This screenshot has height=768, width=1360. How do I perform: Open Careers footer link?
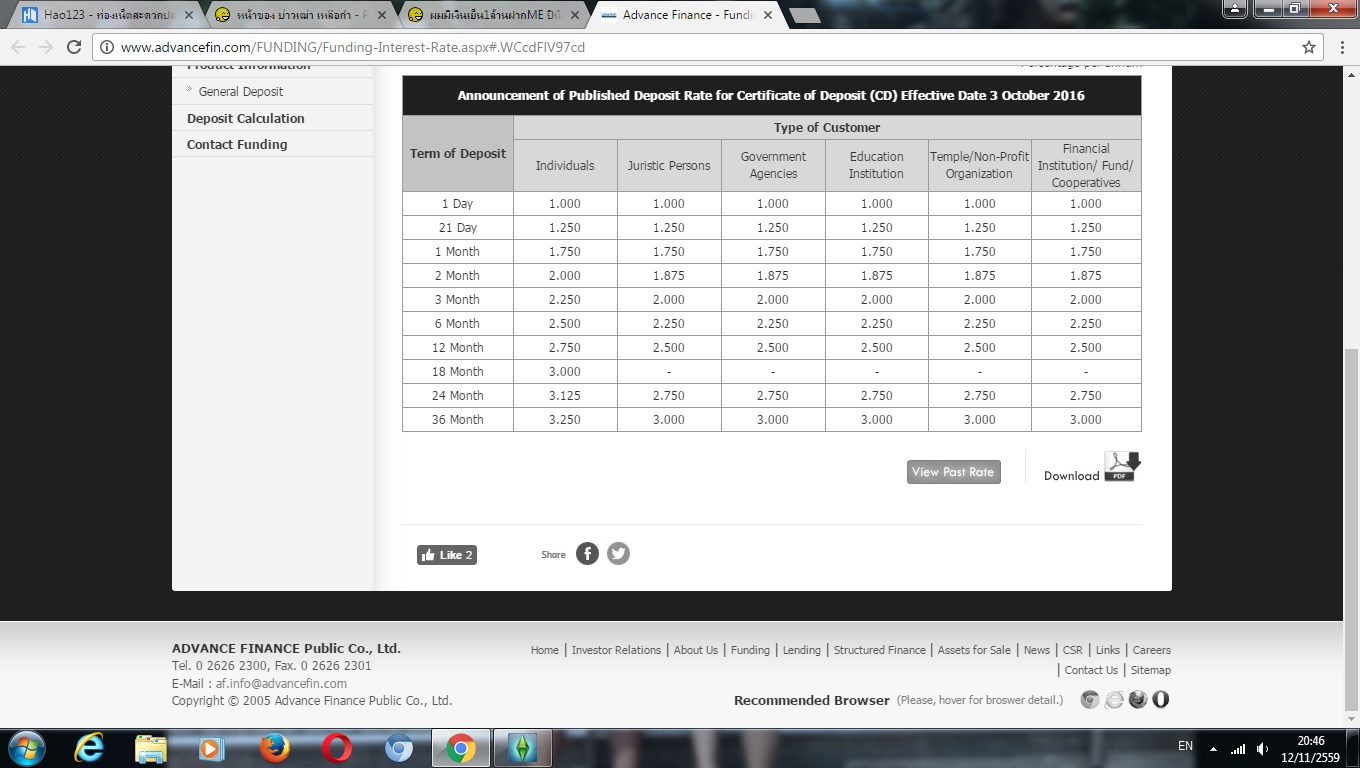click(1151, 650)
